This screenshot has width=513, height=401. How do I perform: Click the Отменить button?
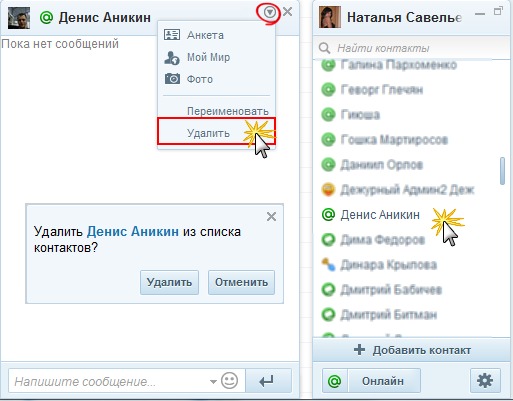241,282
